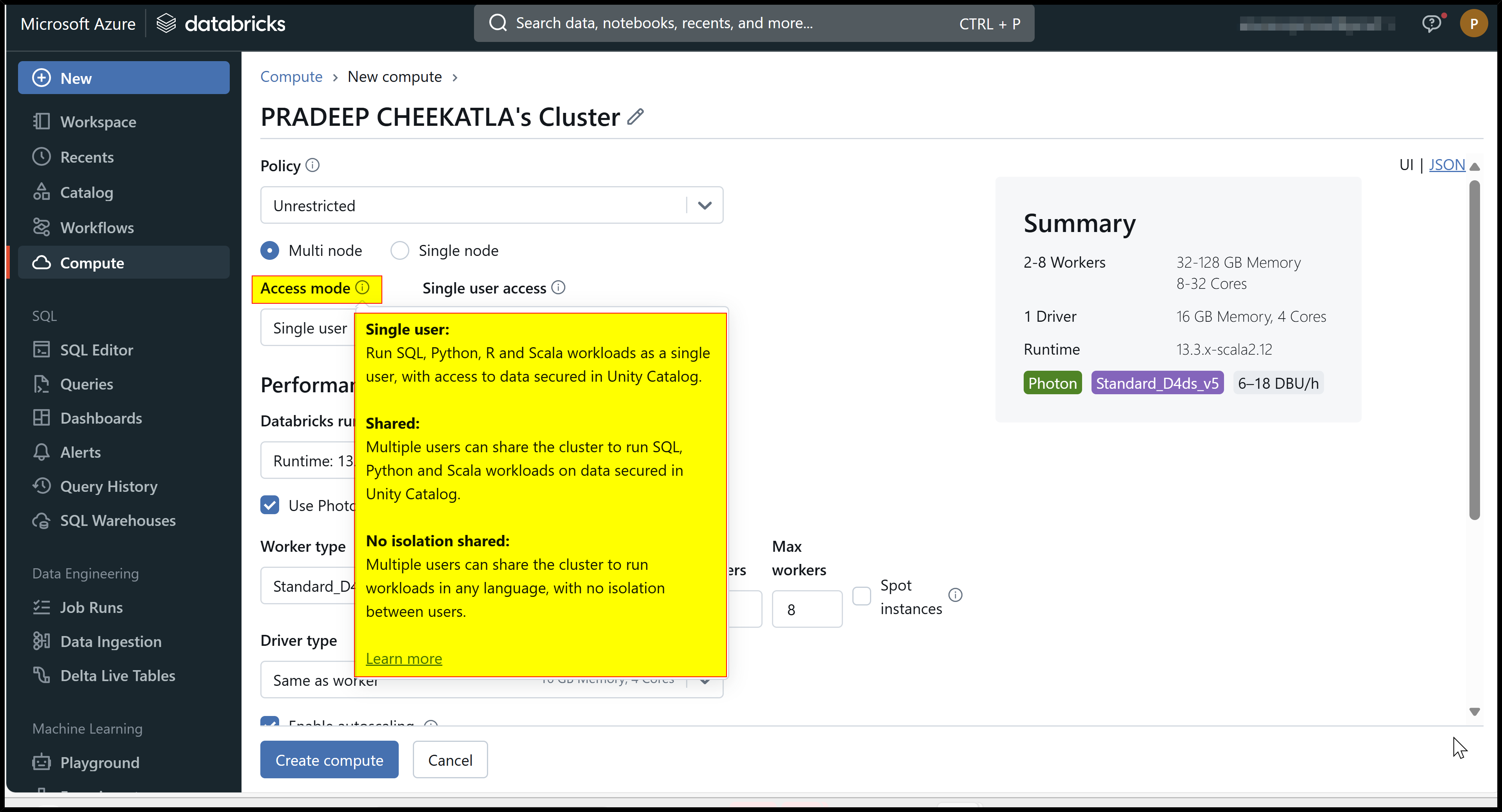
Task: Click the Query History icon
Action: pos(42,486)
